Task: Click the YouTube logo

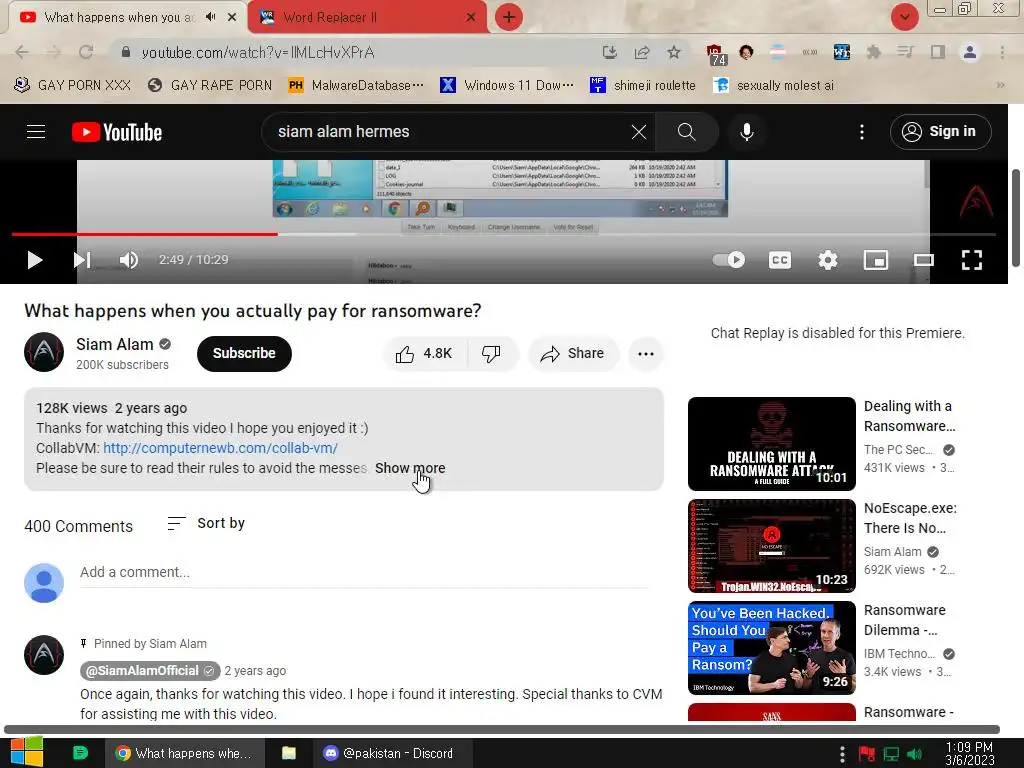Action: (x=117, y=132)
